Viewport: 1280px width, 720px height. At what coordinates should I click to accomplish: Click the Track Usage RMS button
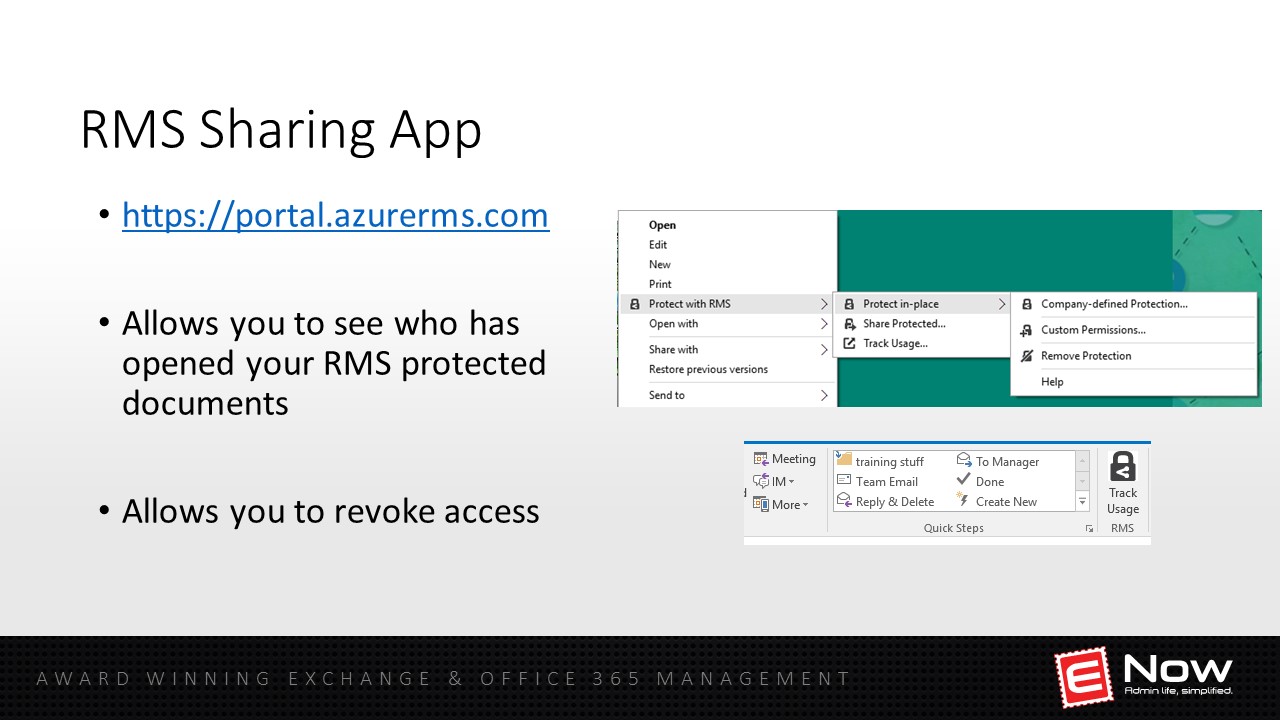pyautogui.click(x=1123, y=484)
